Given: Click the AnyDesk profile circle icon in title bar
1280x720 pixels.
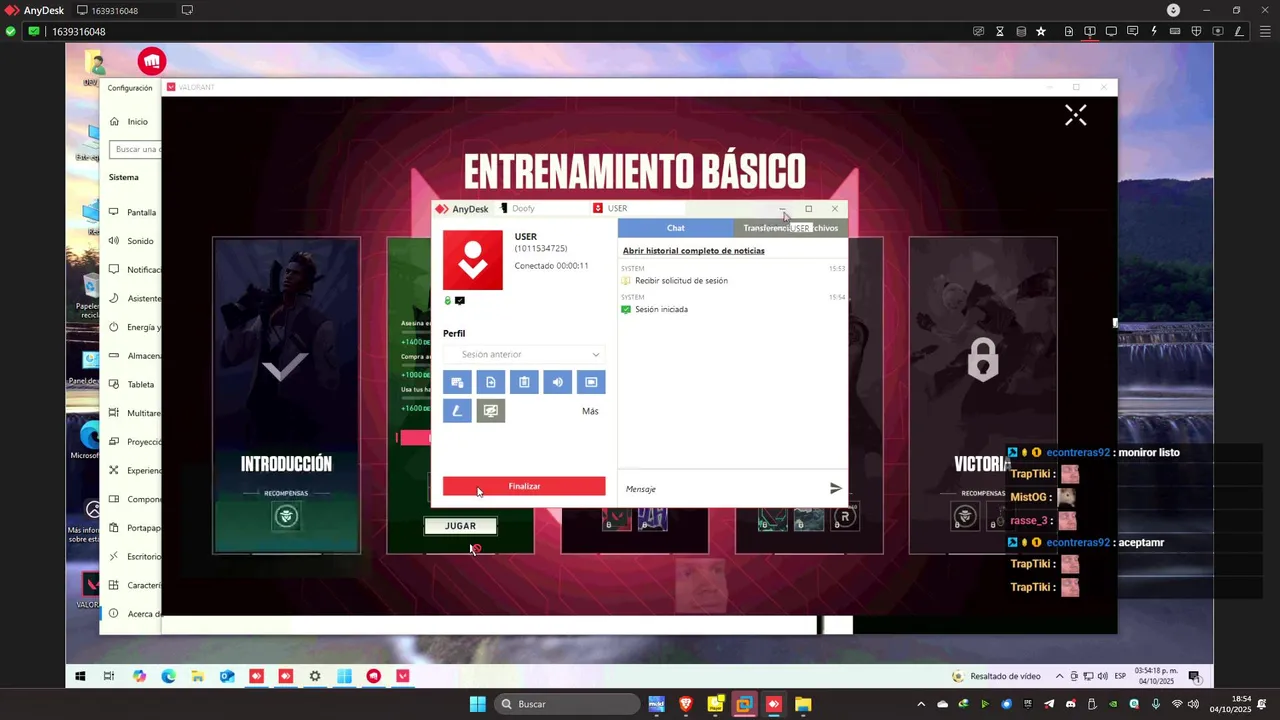Looking at the screenshot, I should 1173,10.
